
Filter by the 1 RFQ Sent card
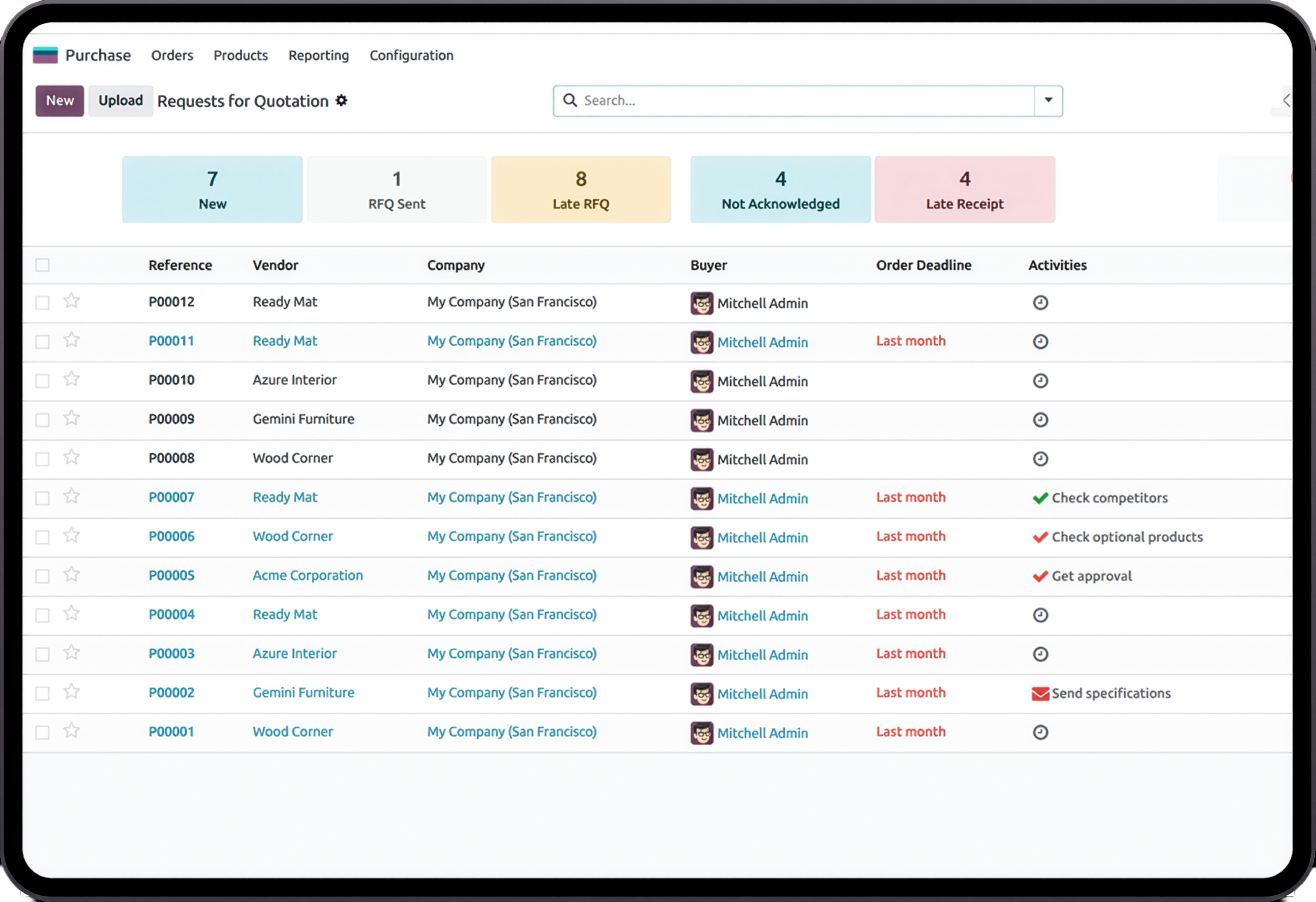(x=397, y=190)
